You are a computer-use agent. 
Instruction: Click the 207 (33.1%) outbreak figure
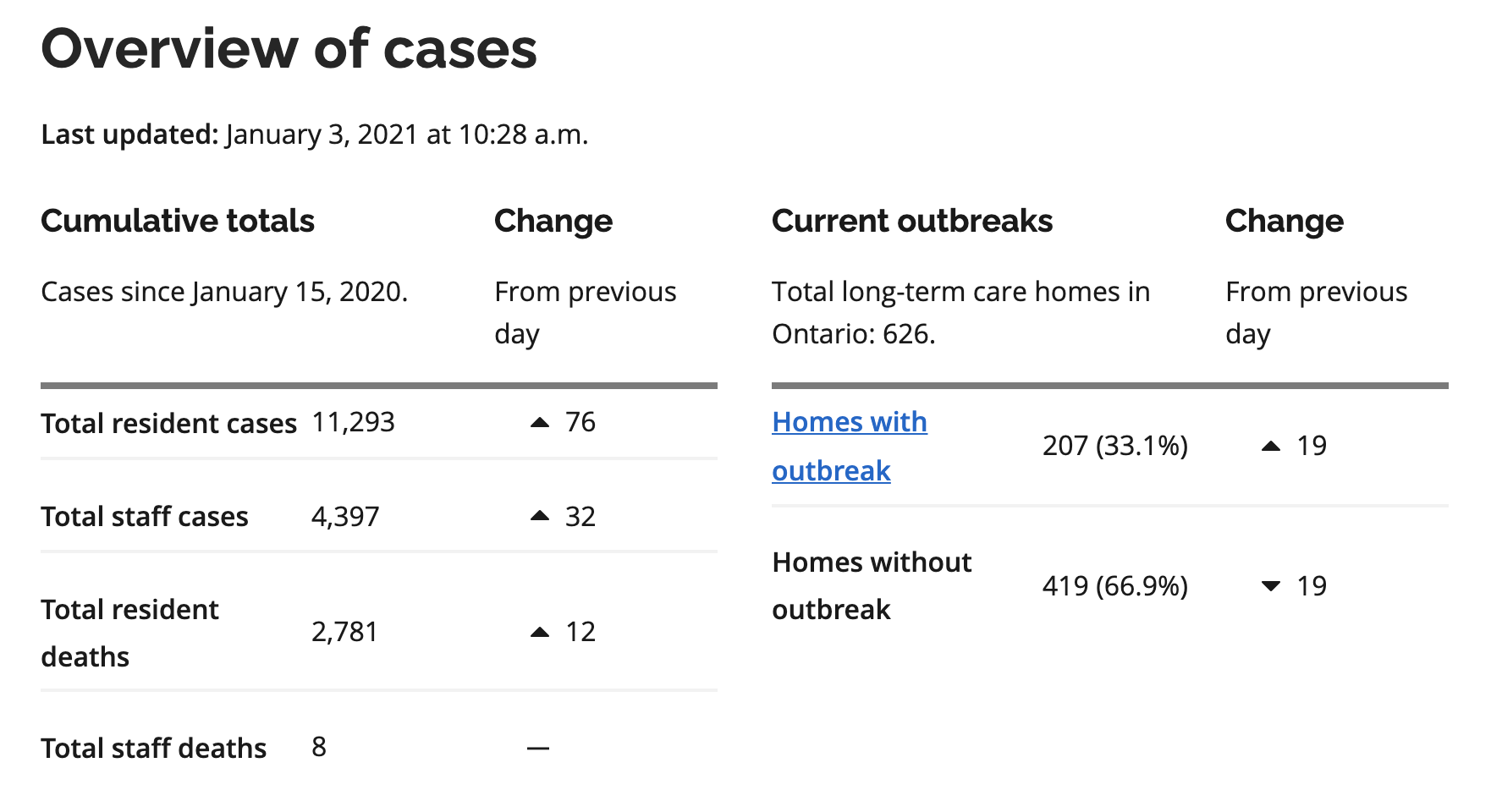1115,446
